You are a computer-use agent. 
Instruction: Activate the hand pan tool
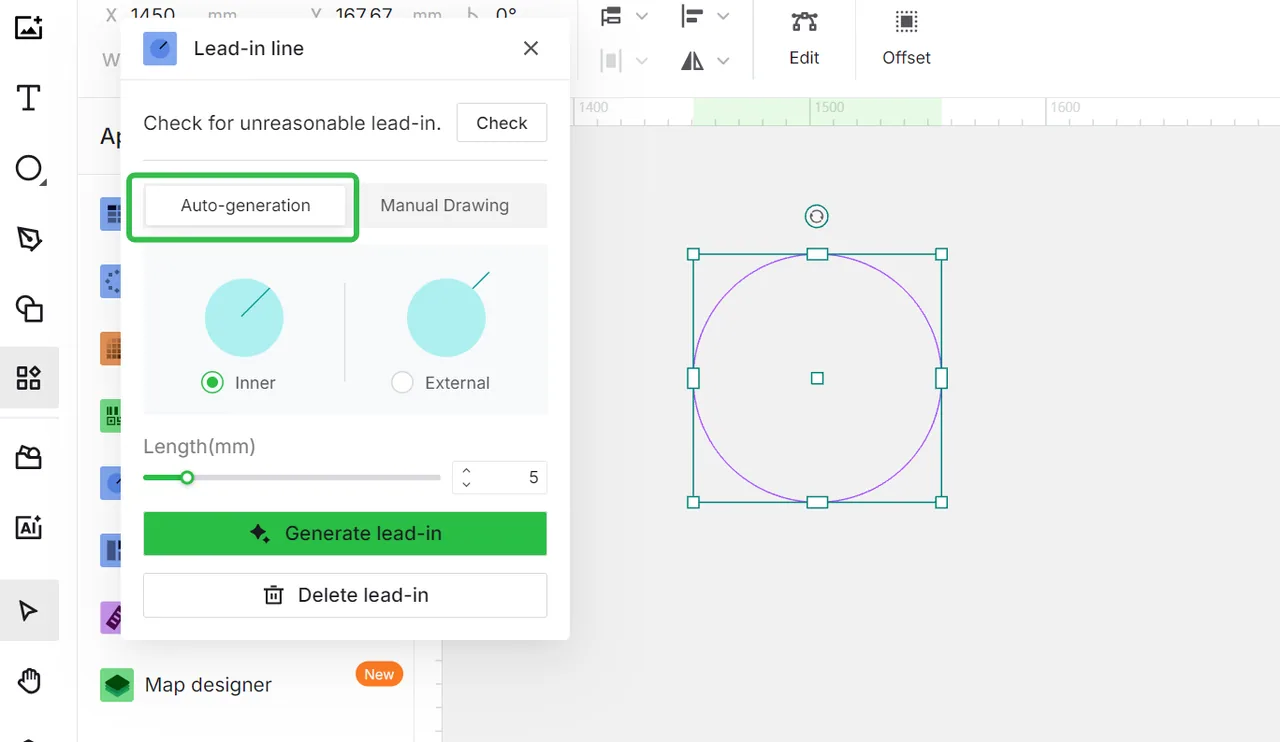pos(29,681)
